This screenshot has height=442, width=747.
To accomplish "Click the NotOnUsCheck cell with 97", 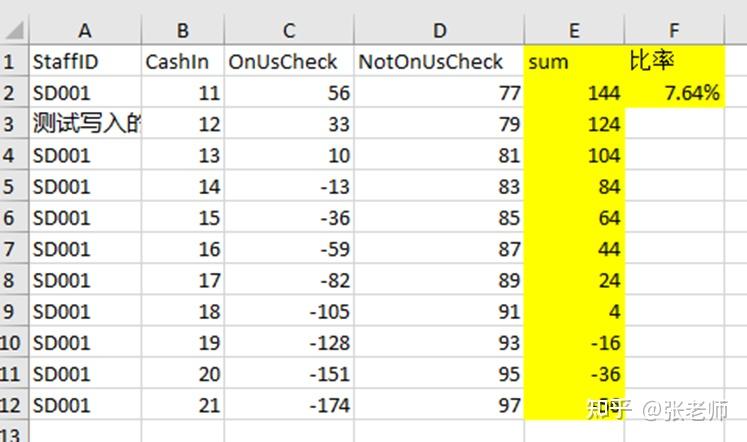I will (x=438, y=406).
